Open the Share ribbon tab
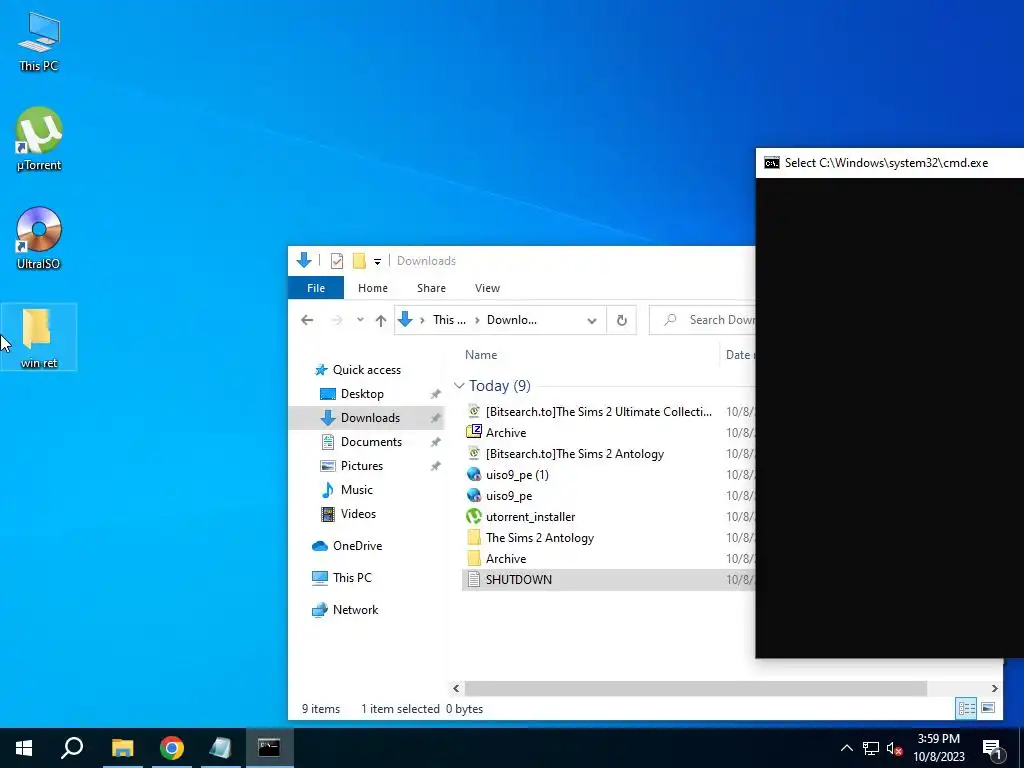The width and height of the screenshot is (1024, 768). pyautogui.click(x=431, y=288)
